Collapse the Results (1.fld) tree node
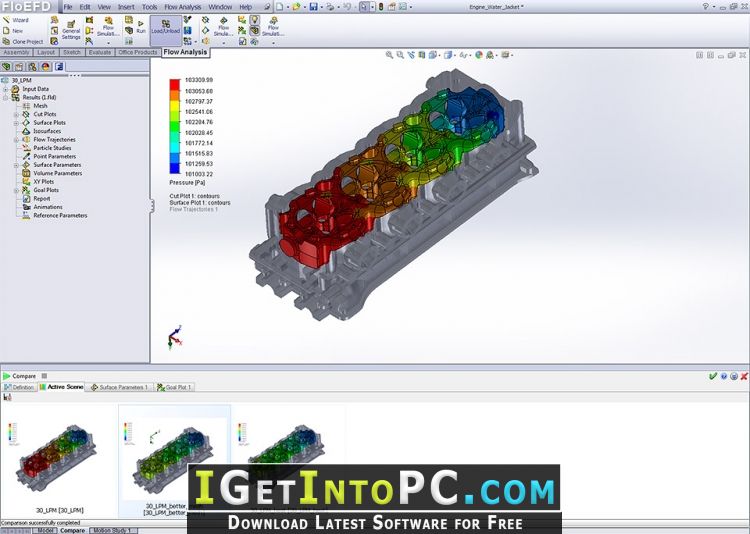Screen dimensions: 750x534 [x=5, y=98]
